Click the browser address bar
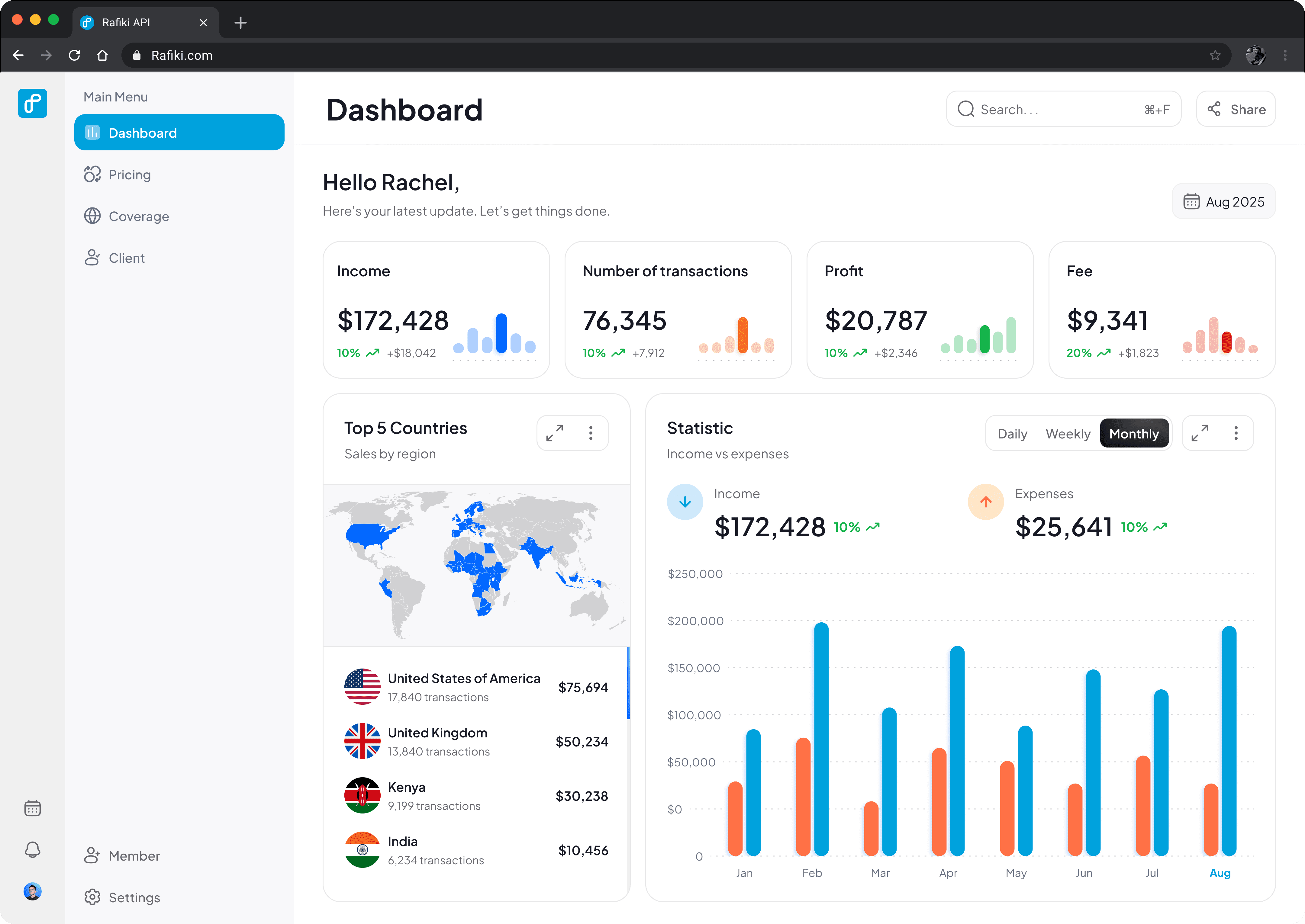Image resolution: width=1305 pixels, height=924 pixels. coord(676,55)
